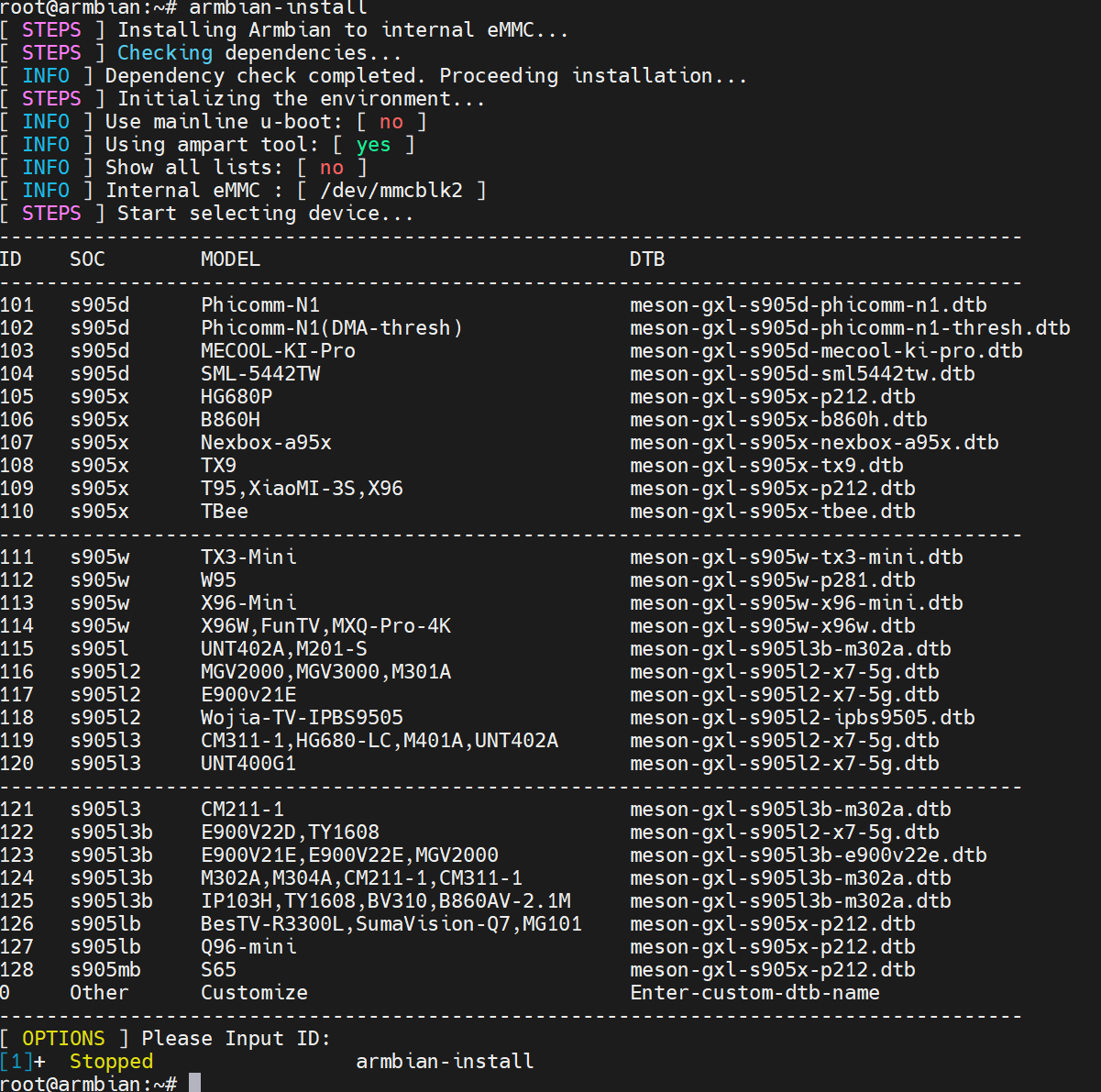Click the "MODEL" column header
The width and height of the screenshot is (1101, 1092).
click(230, 259)
